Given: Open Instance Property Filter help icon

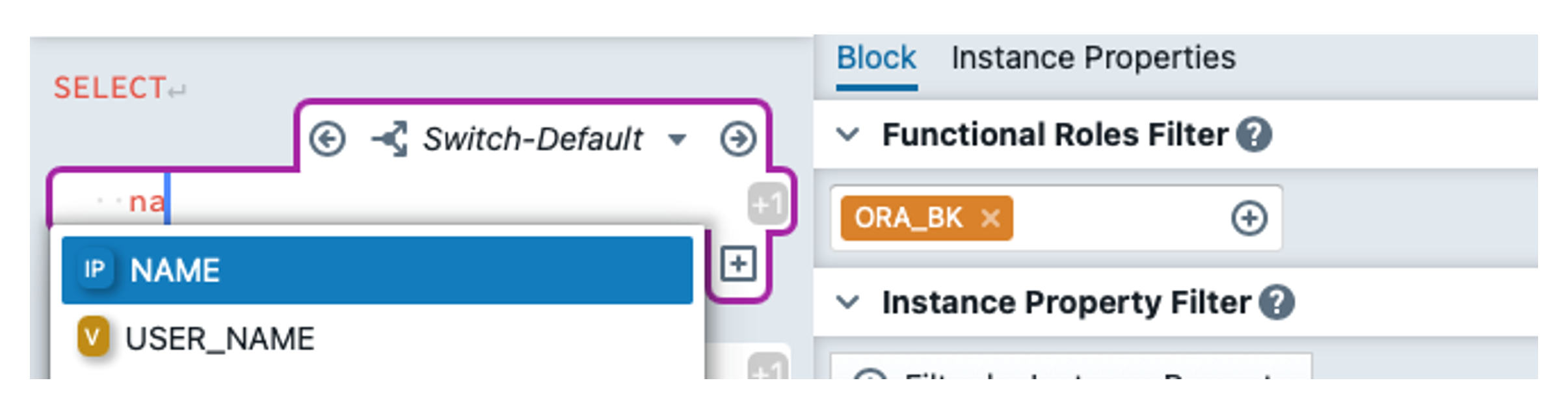Looking at the screenshot, I should point(1276,302).
